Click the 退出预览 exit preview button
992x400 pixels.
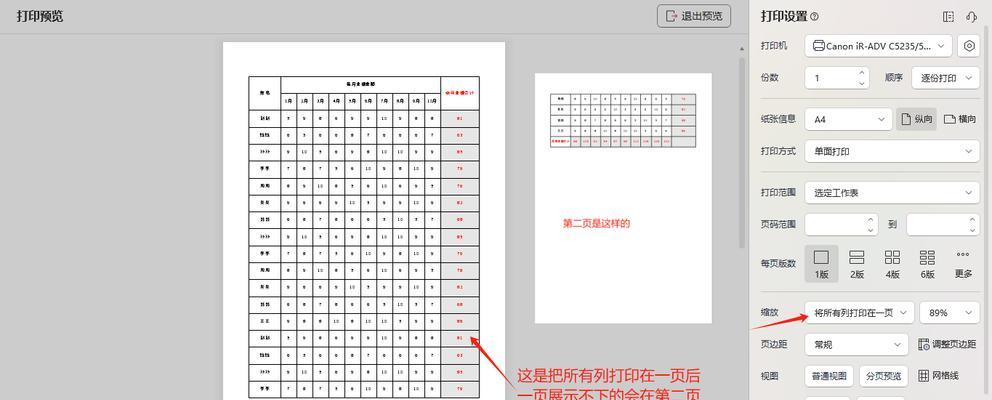(694, 16)
